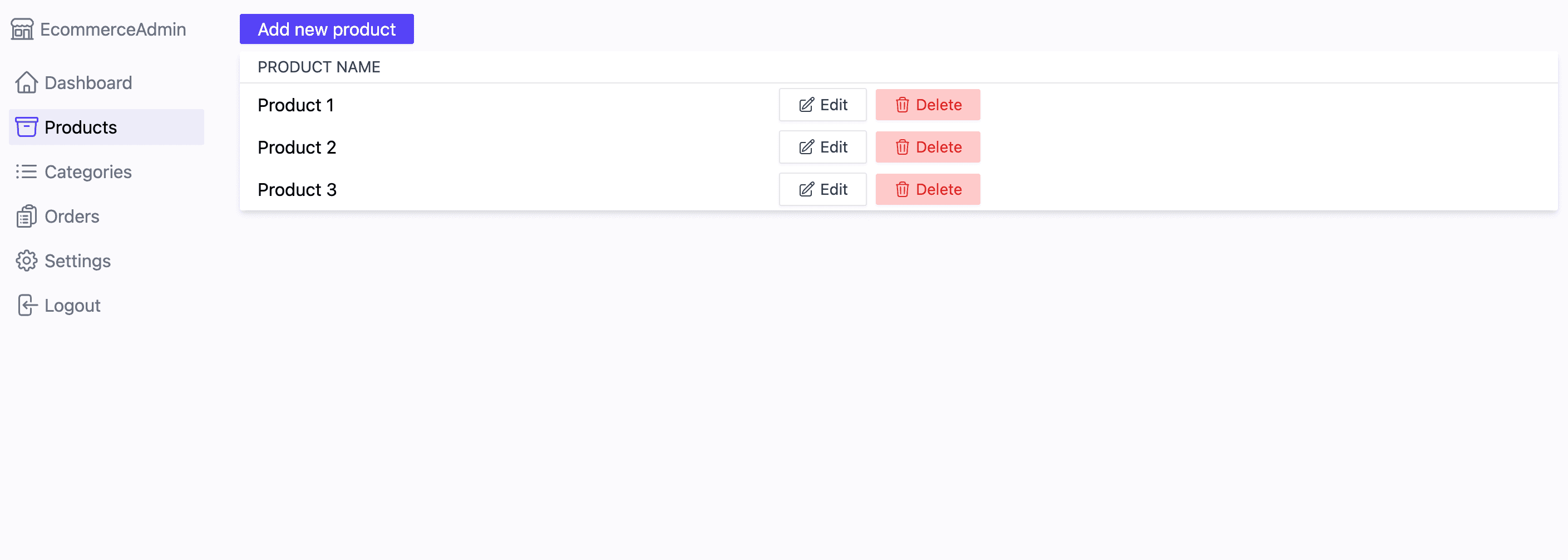Navigate to Categories in the sidebar
Screen dimensions: 1568x560
(88, 171)
